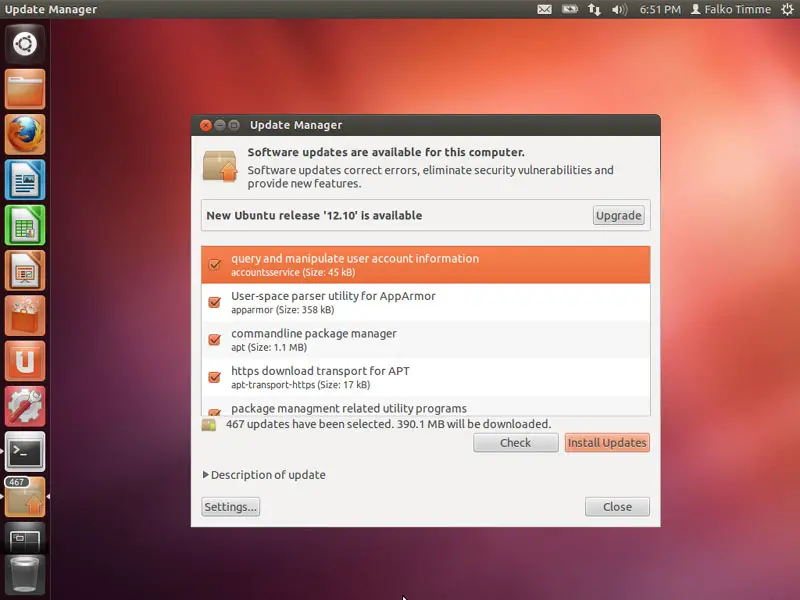Open the Falko Timme user menu
The width and height of the screenshot is (800, 600).
pos(731,9)
